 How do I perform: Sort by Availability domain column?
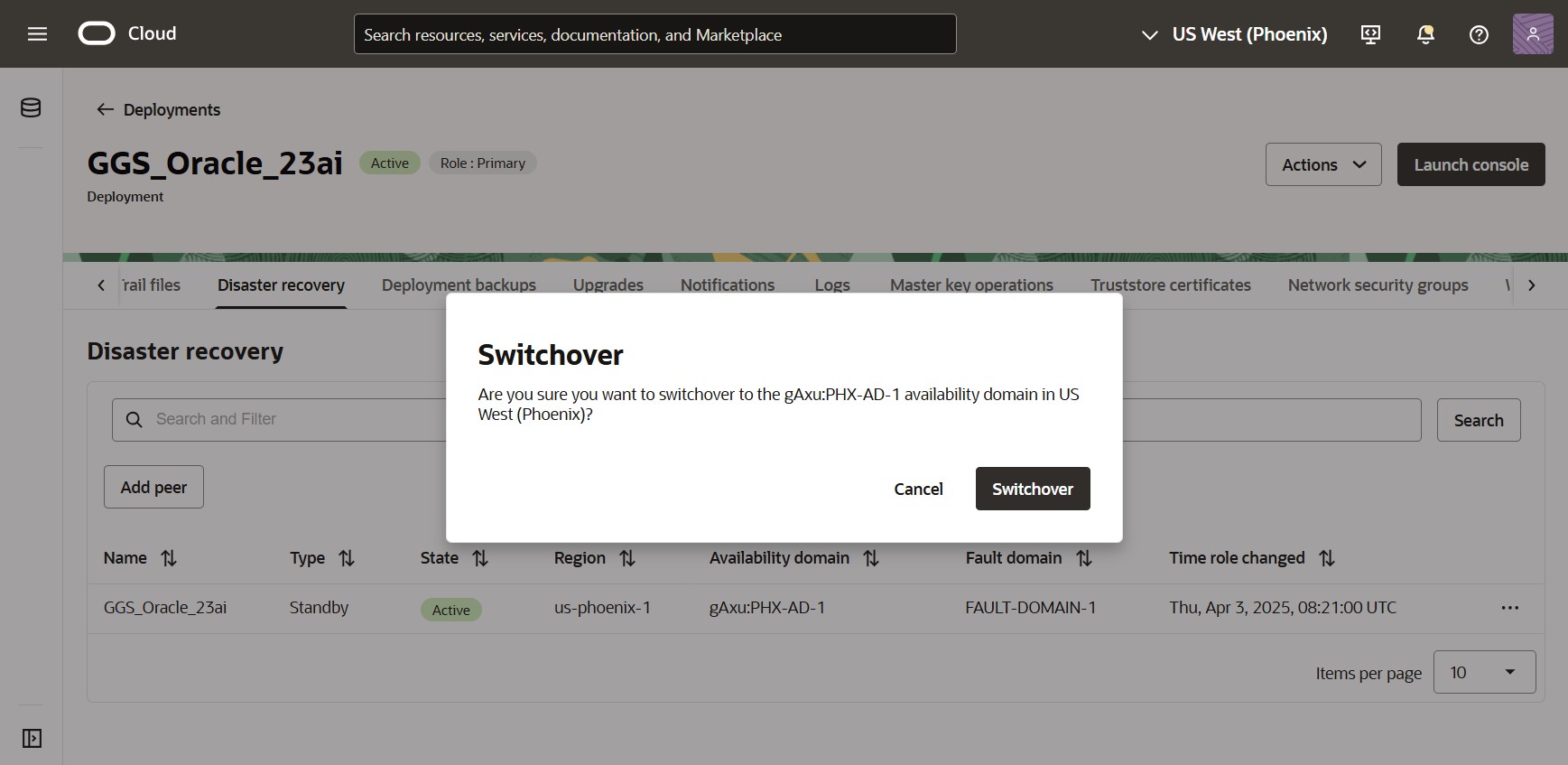pyautogui.click(x=871, y=558)
